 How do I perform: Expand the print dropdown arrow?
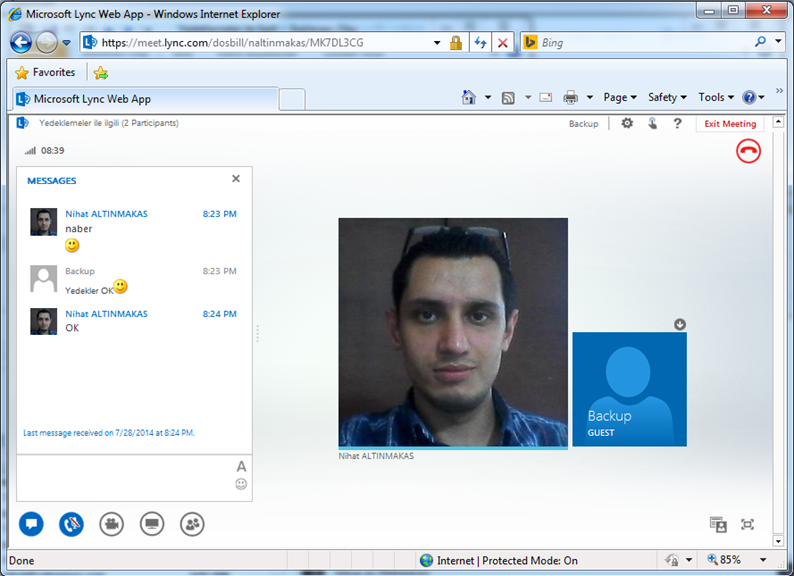point(590,97)
